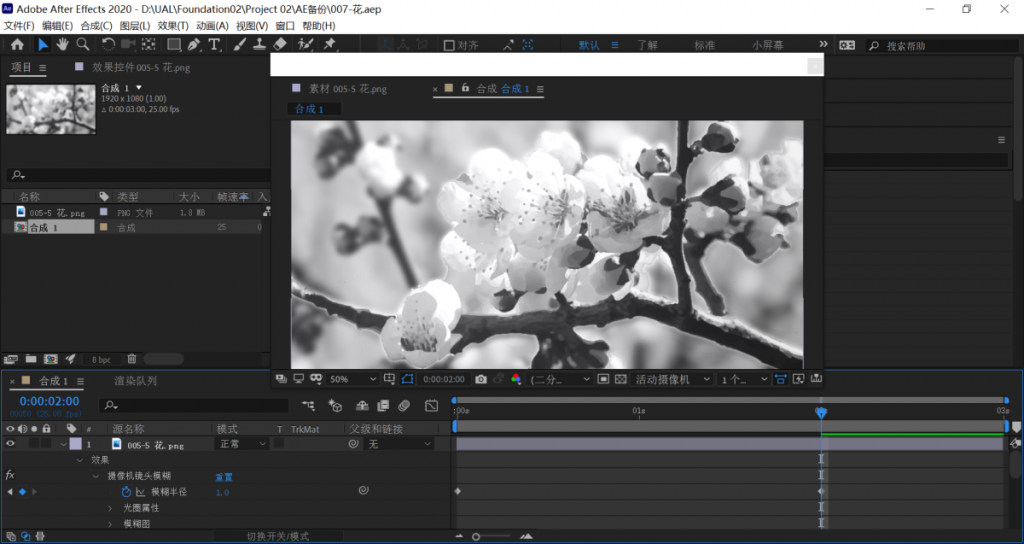Open the (二分... resolution dropdown
Image resolution: width=1024 pixels, height=544 pixels.
(560, 379)
